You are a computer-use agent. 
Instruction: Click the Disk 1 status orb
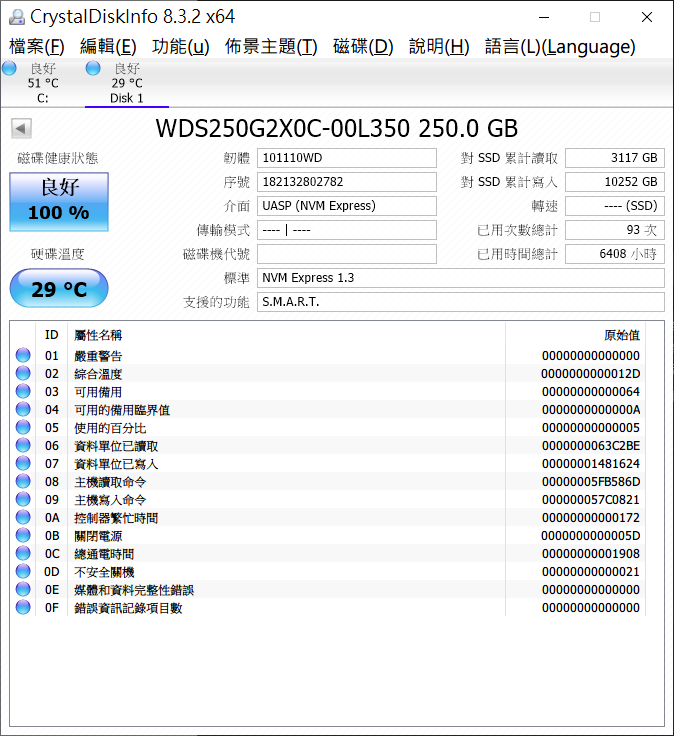[x=93, y=69]
